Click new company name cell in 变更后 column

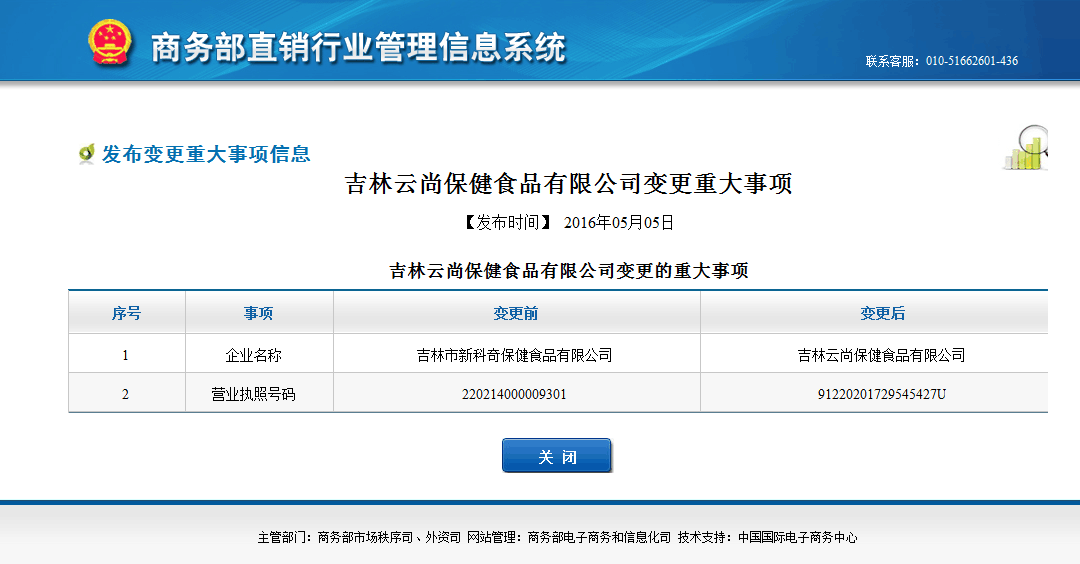point(881,355)
